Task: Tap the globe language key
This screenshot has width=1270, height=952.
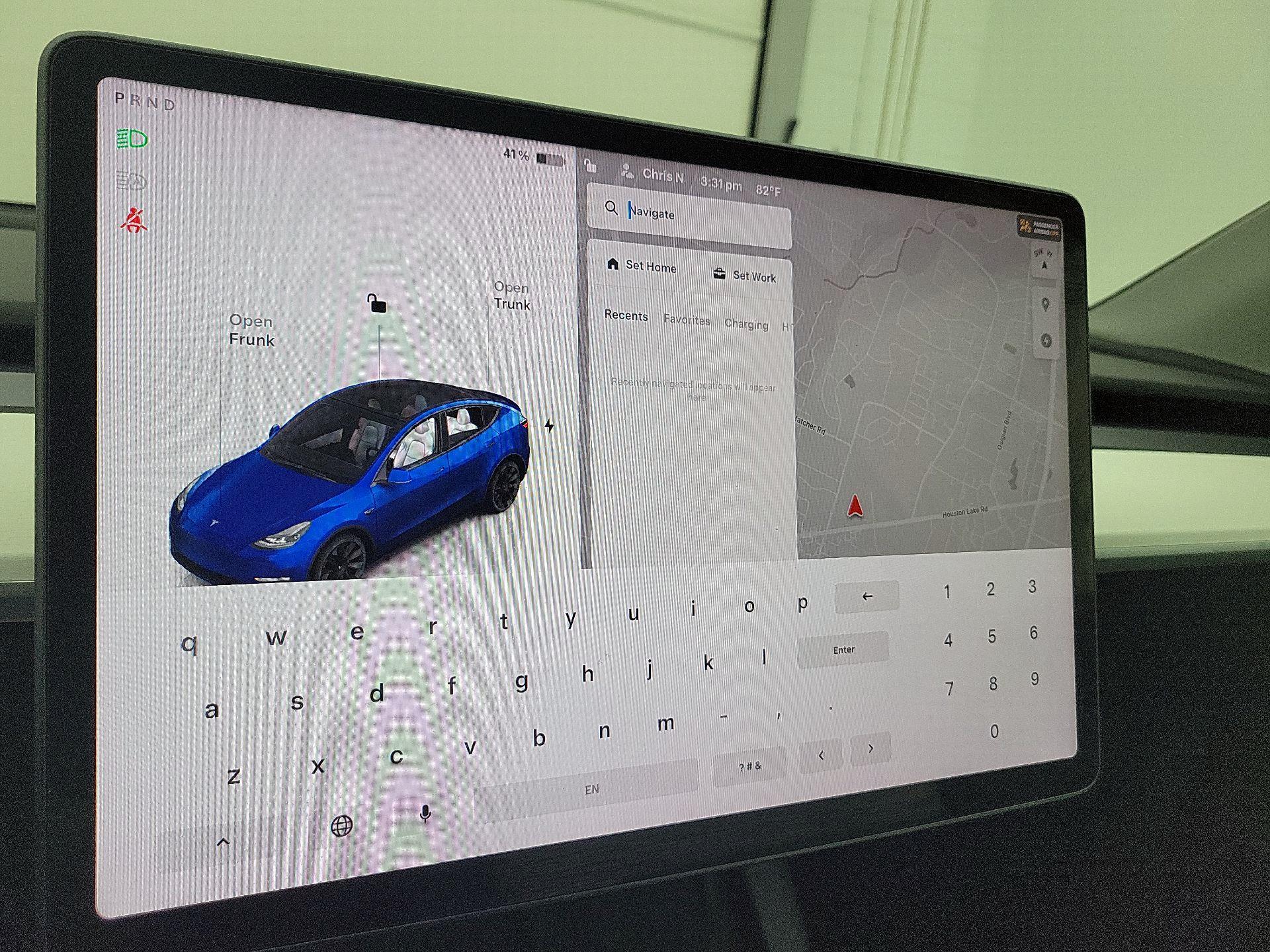Action: (341, 826)
